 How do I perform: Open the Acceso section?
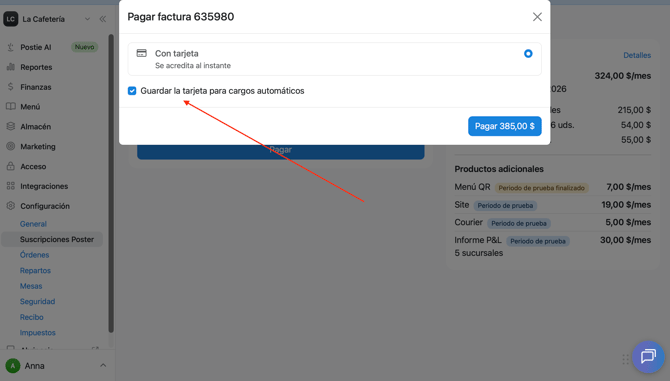pos(33,166)
